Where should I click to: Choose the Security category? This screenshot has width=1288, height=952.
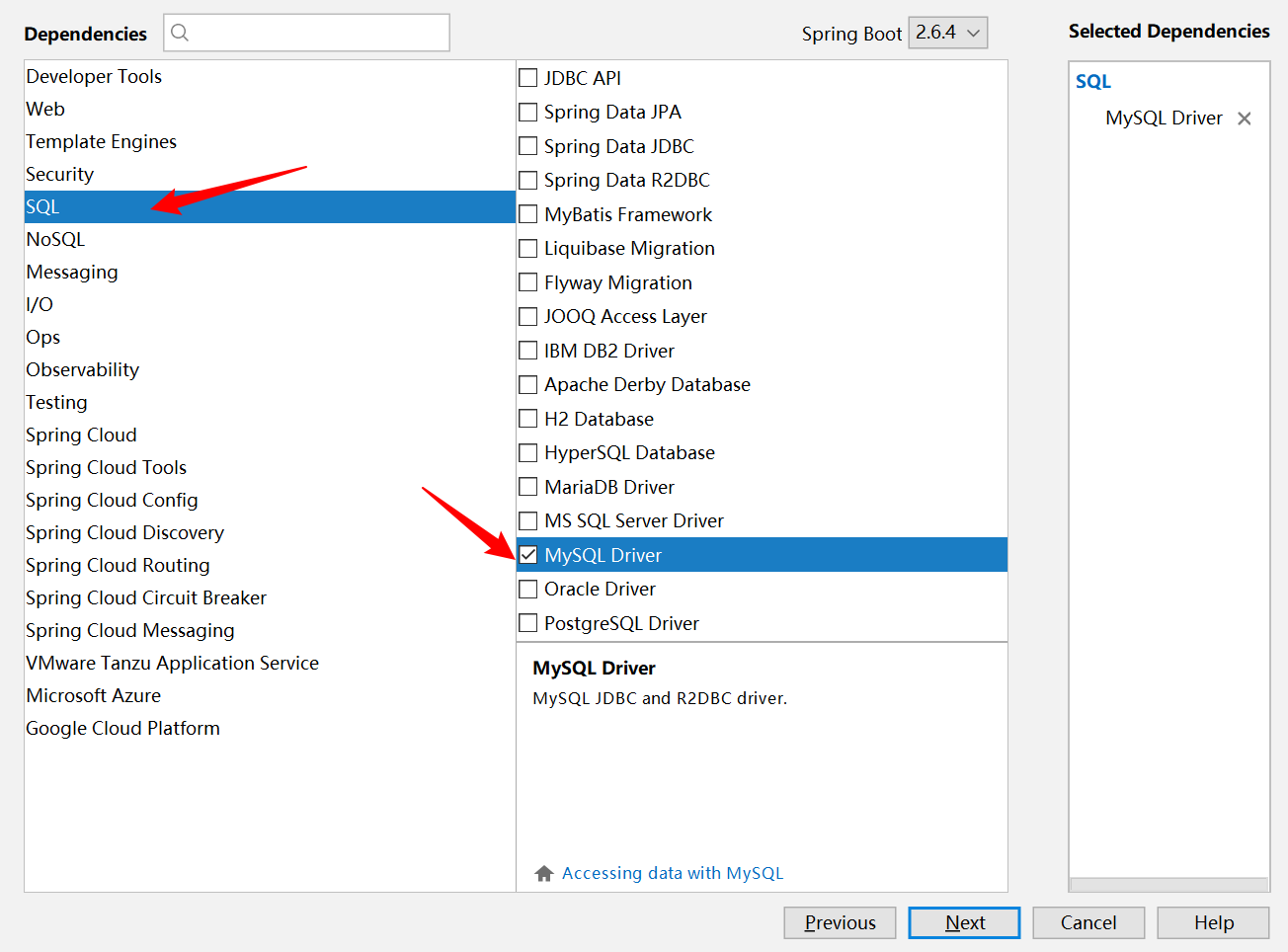270,174
